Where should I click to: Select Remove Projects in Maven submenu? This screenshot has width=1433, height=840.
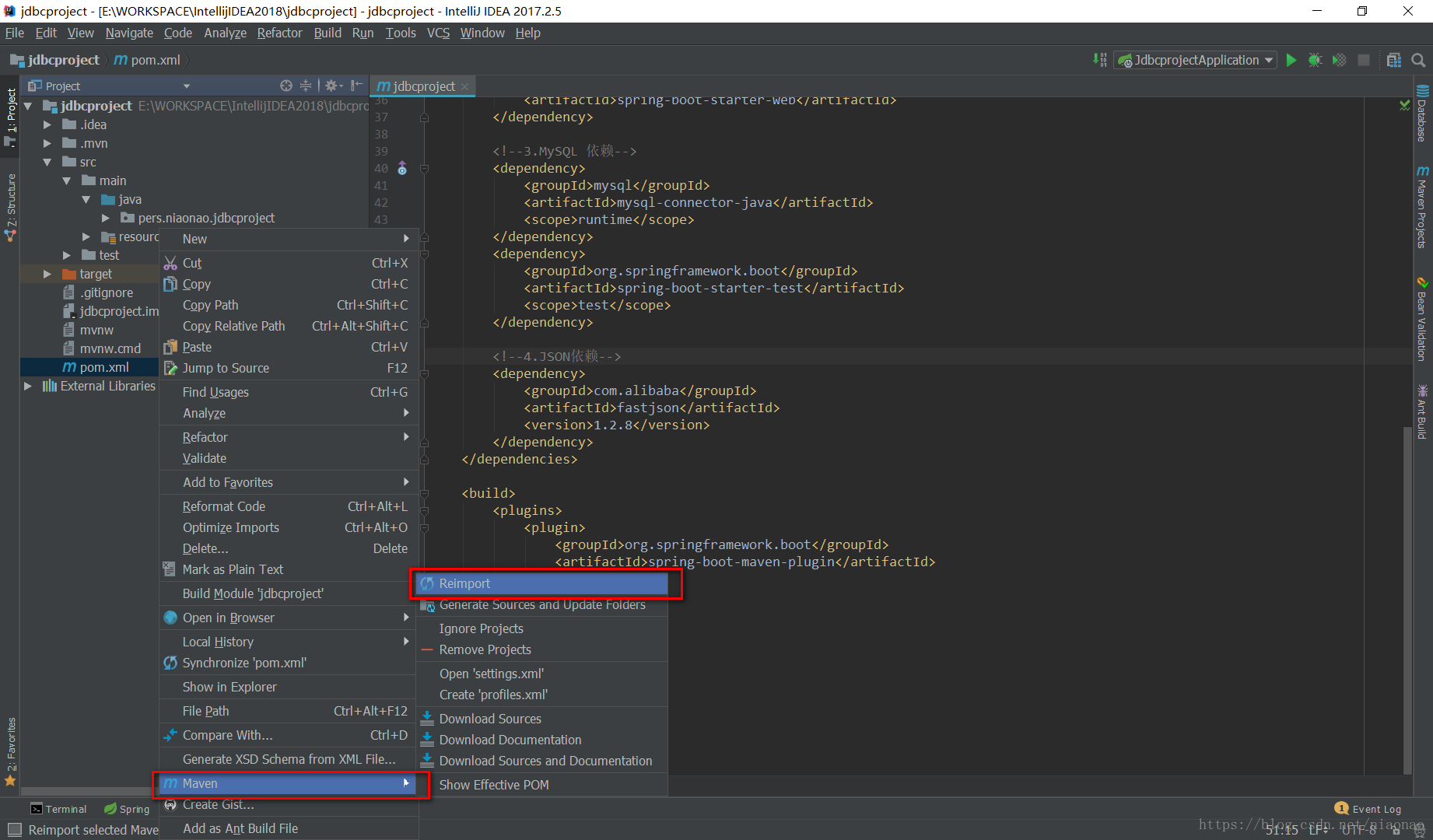(542, 649)
